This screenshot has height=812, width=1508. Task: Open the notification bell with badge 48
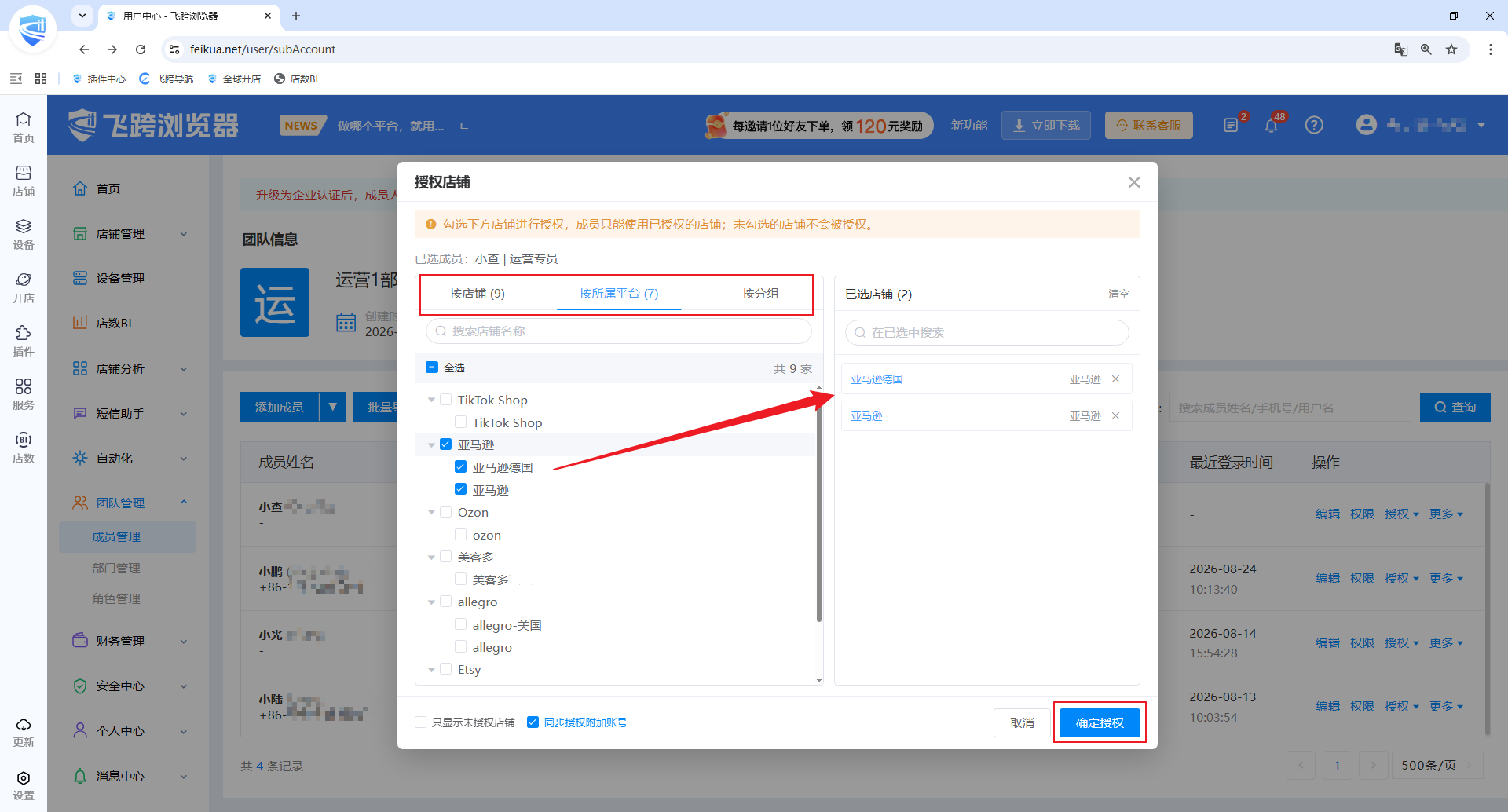pyautogui.click(x=1272, y=125)
